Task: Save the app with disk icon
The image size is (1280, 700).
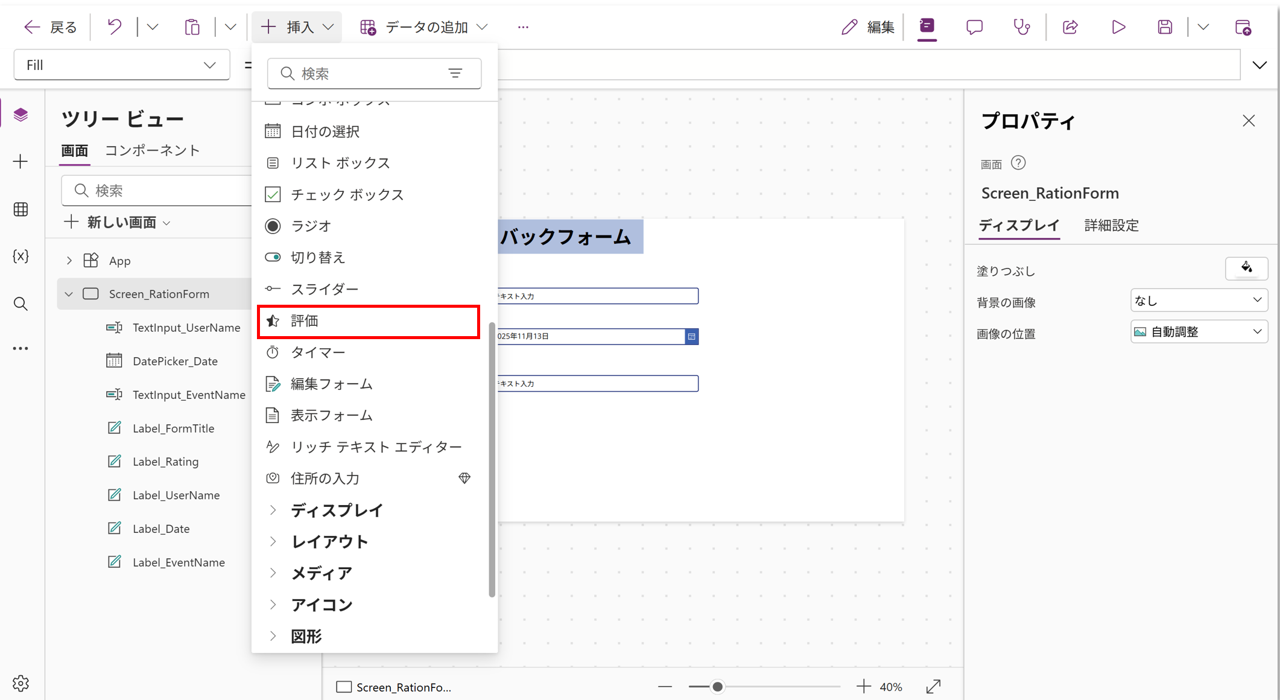Action: click(x=1165, y=27)
